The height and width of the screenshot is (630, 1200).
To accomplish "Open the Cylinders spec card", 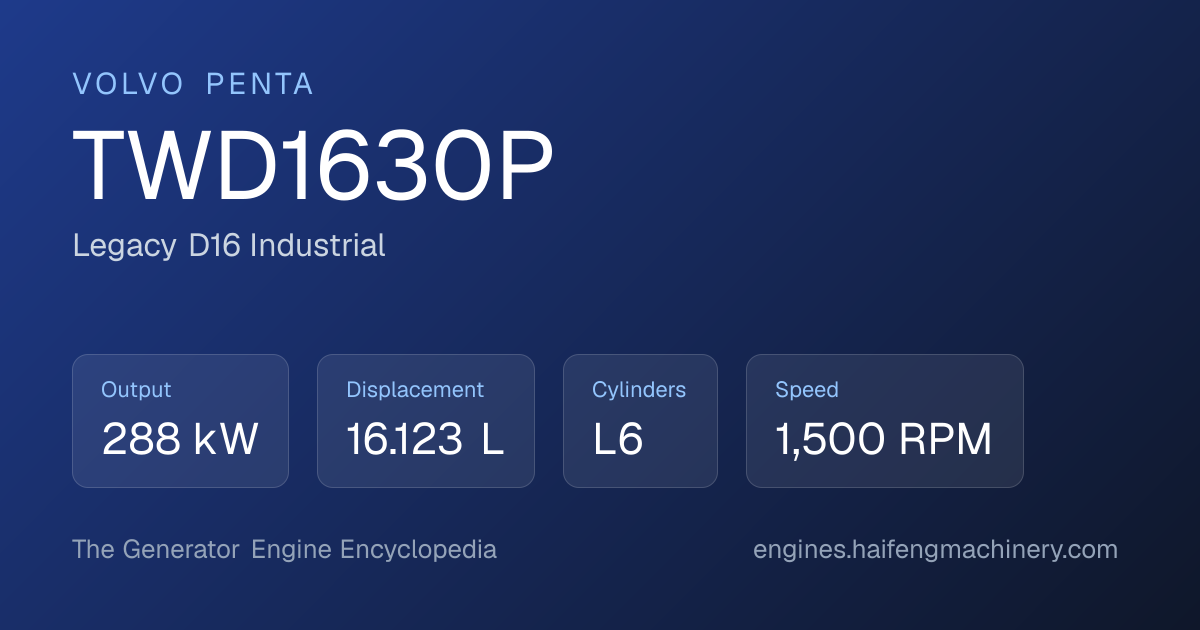I will pos(640,421).
